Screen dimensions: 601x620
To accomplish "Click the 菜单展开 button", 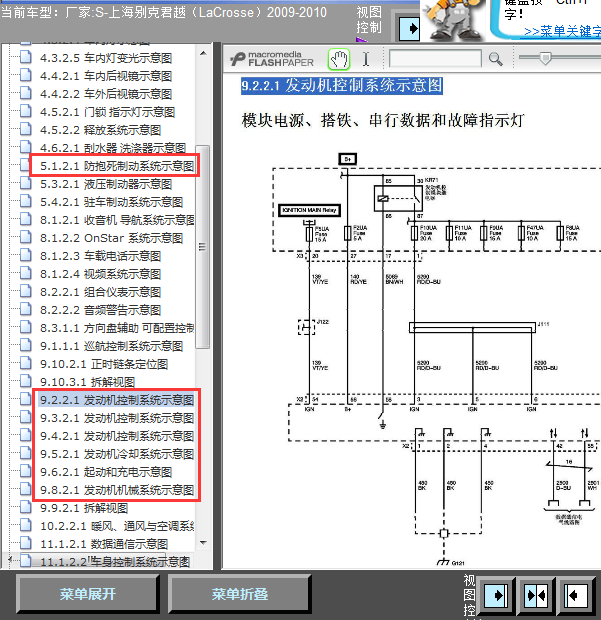I will 88,594.
